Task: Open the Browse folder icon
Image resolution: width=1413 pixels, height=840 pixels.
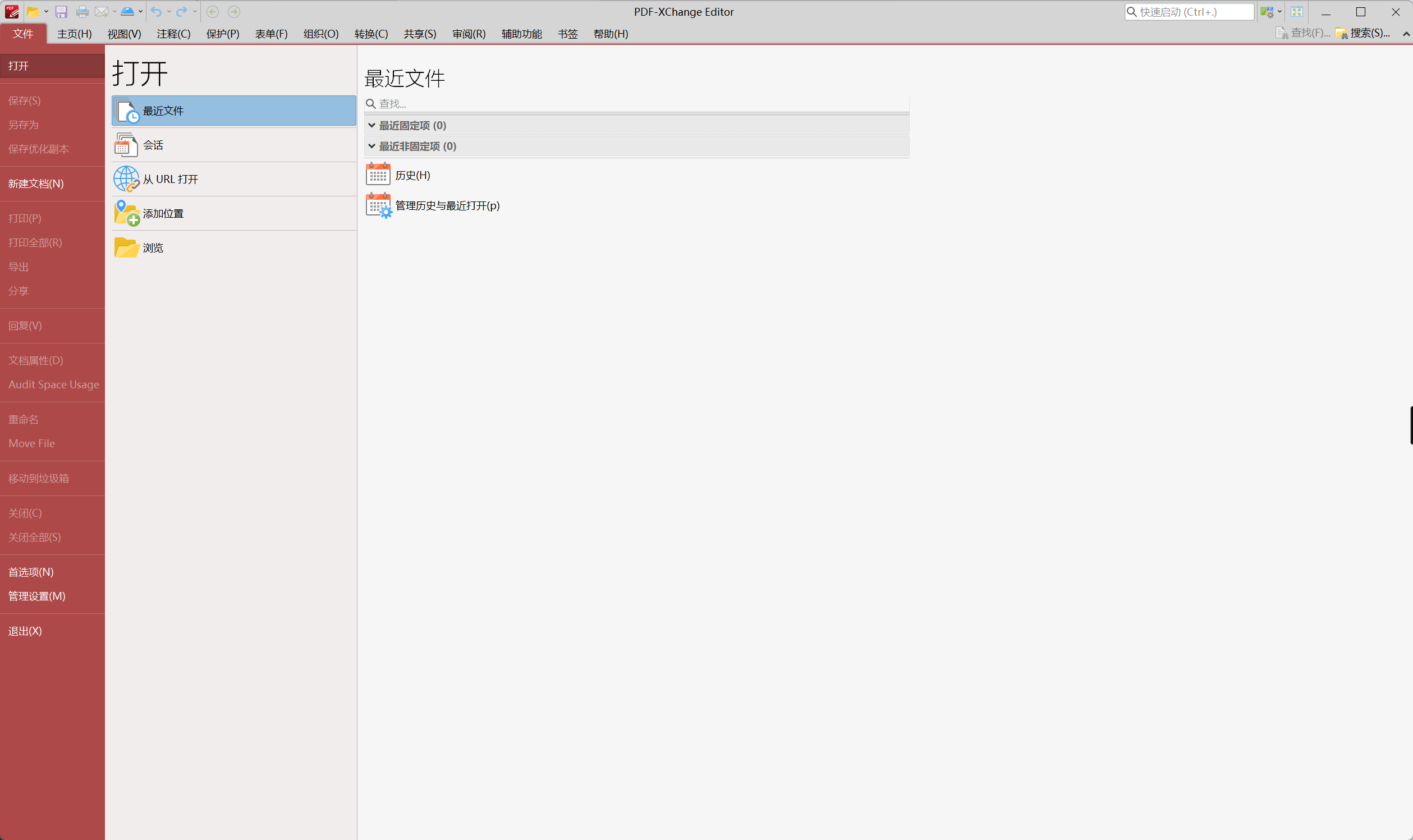Action: pyautogui.click(x=126, y=247)
